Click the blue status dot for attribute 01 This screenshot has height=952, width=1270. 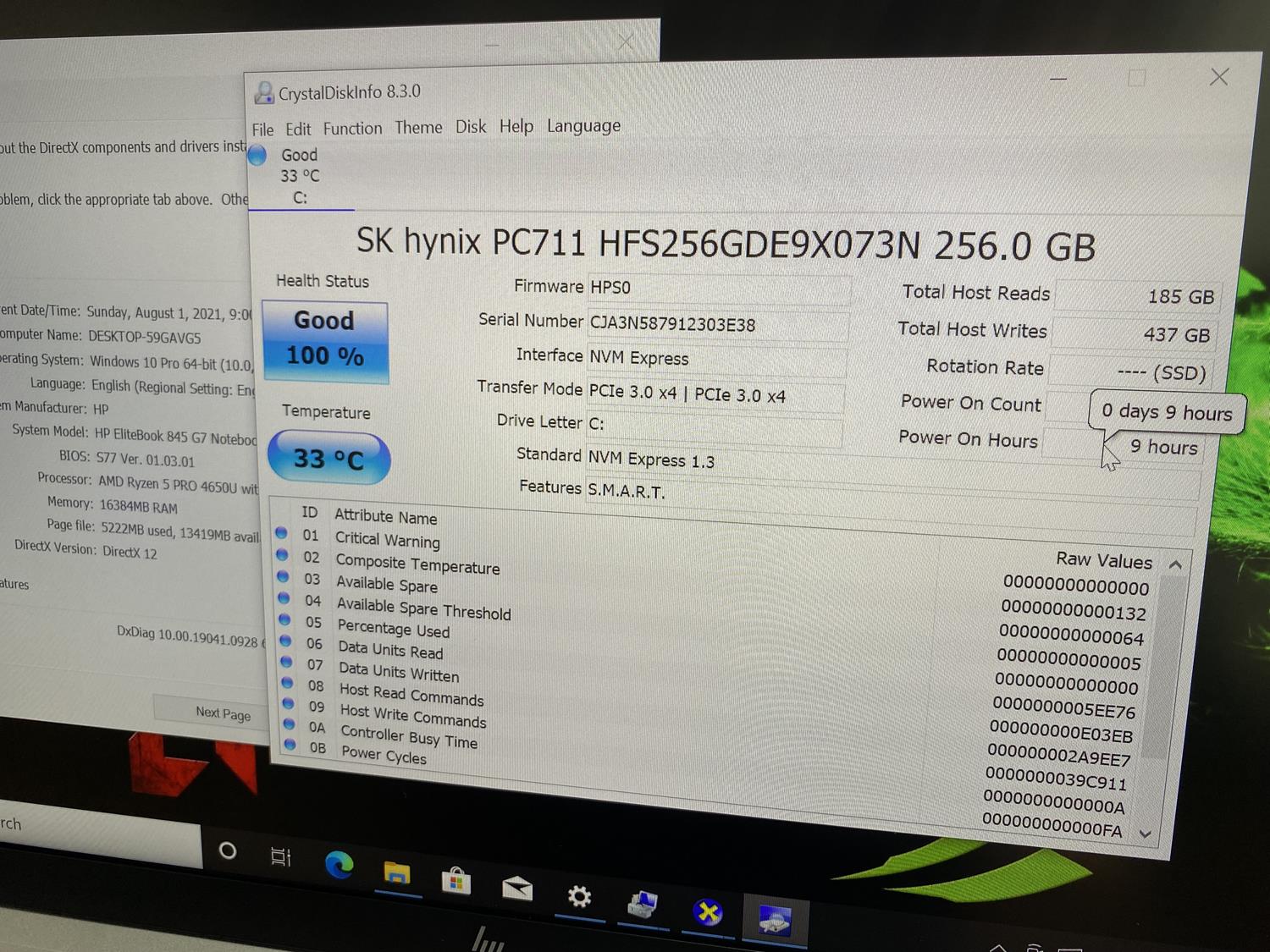pos(281,533)
